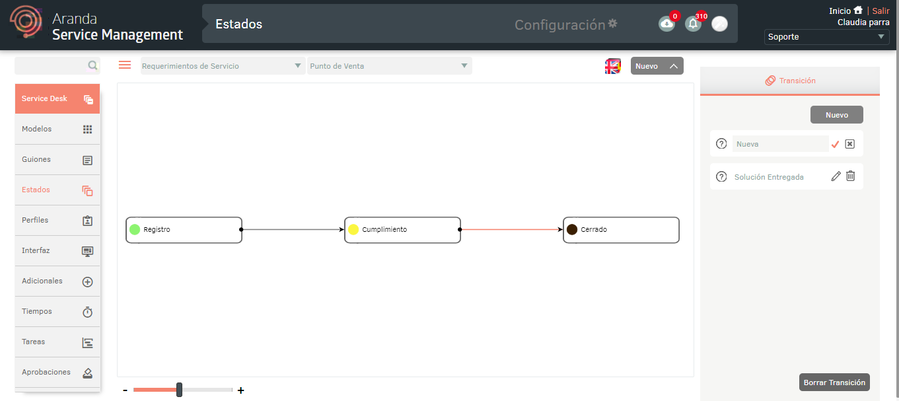Click help icon beside Solución Entregada
Image resolution: width=899 pixels, height=401 pixels.
(x=722, y=177)
